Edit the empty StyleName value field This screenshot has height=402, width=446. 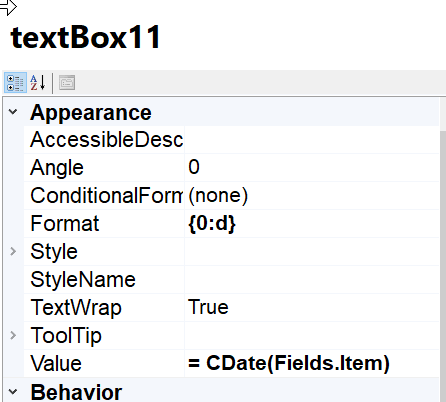(312, 279)
